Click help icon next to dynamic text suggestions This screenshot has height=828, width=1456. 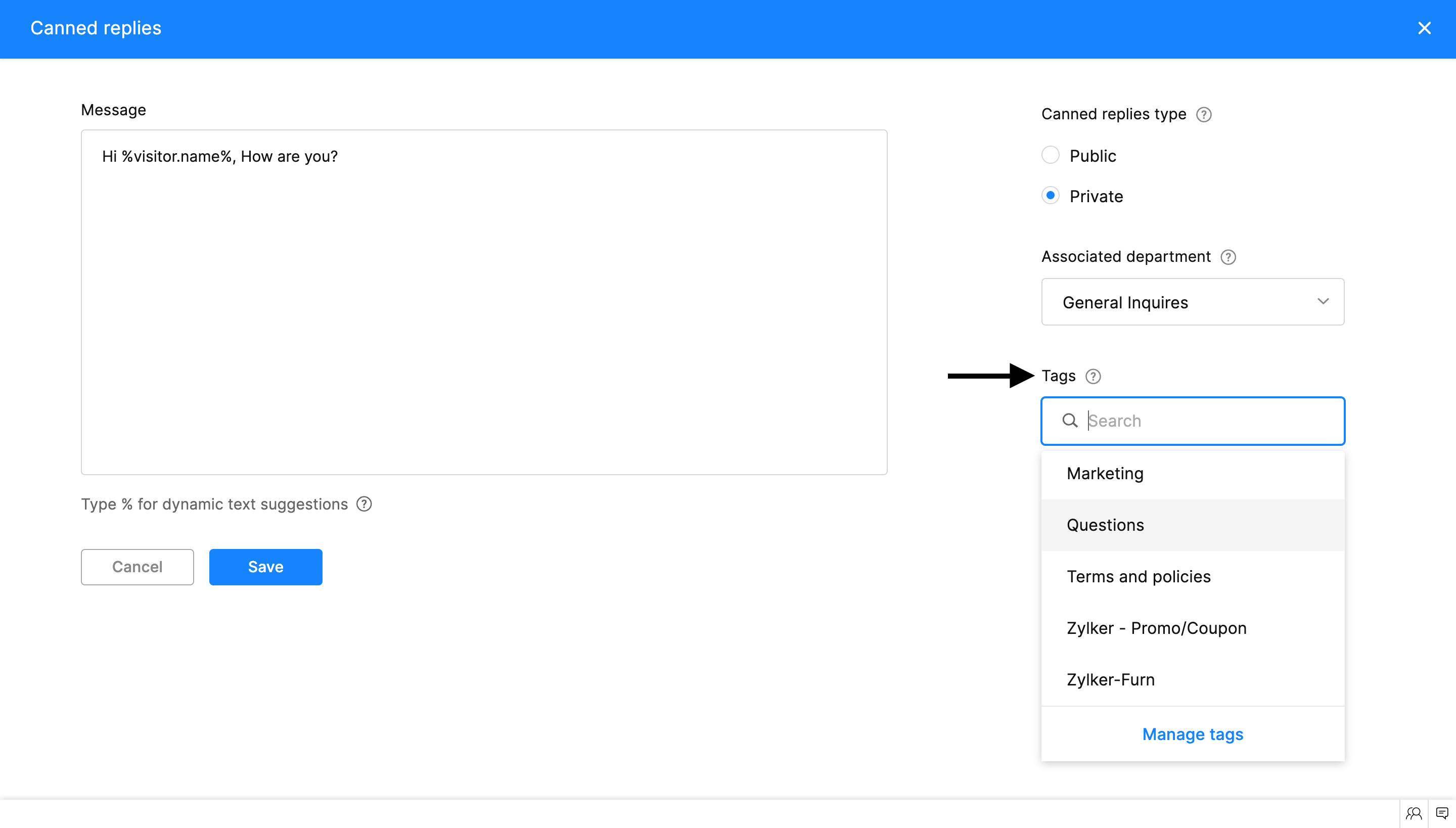[x=364, y=504]
